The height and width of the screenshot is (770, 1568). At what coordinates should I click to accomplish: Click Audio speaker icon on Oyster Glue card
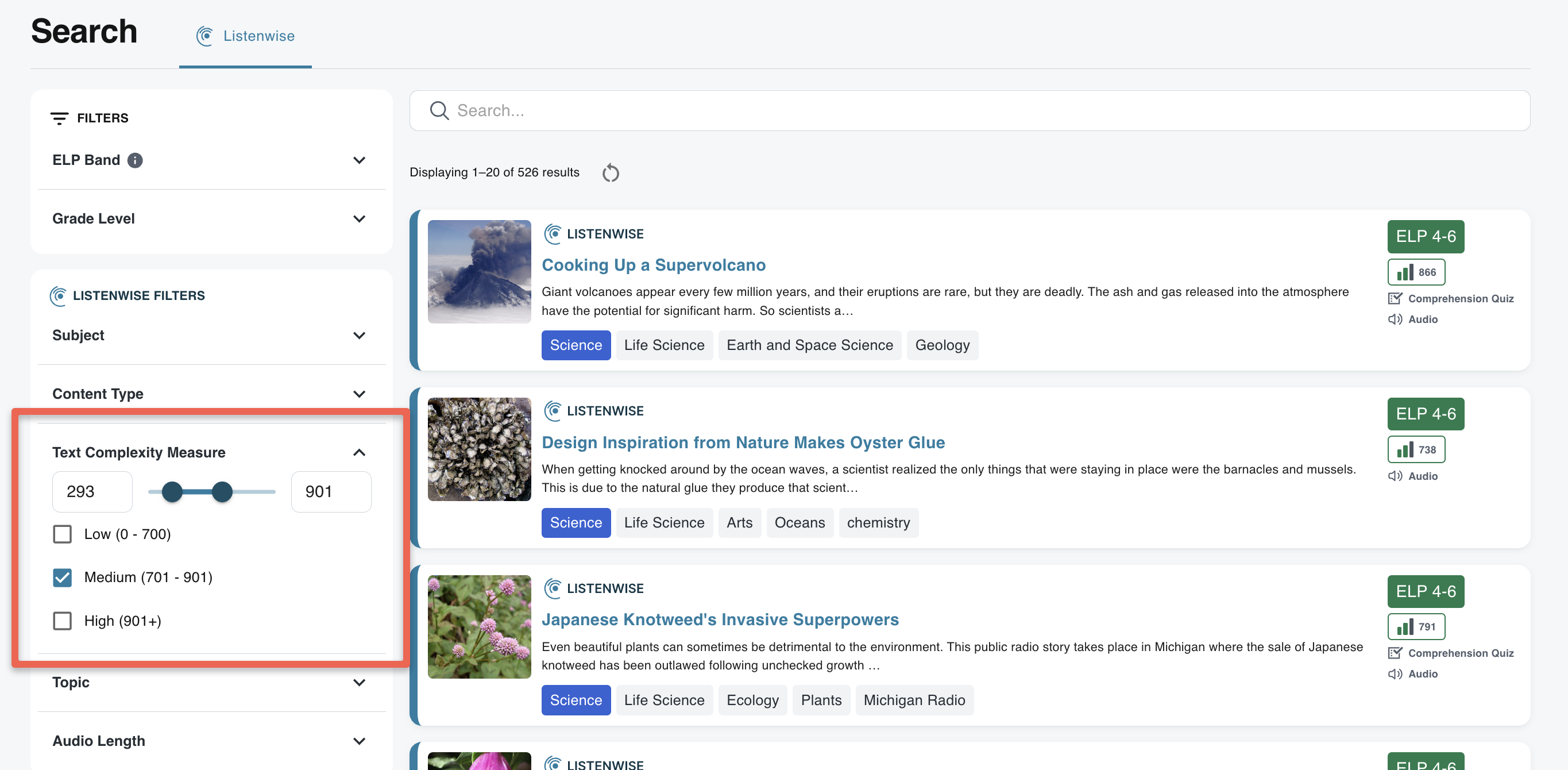coord(1395,476)
